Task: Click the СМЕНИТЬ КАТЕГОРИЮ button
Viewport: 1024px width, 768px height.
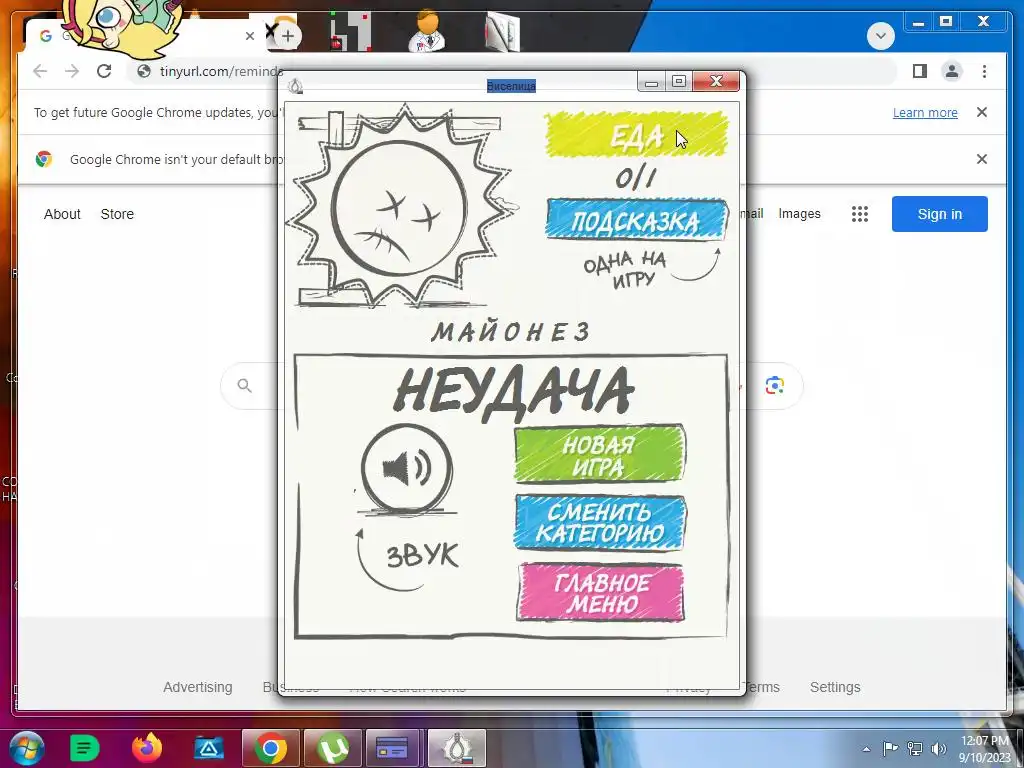Action: tap(600, 522)
